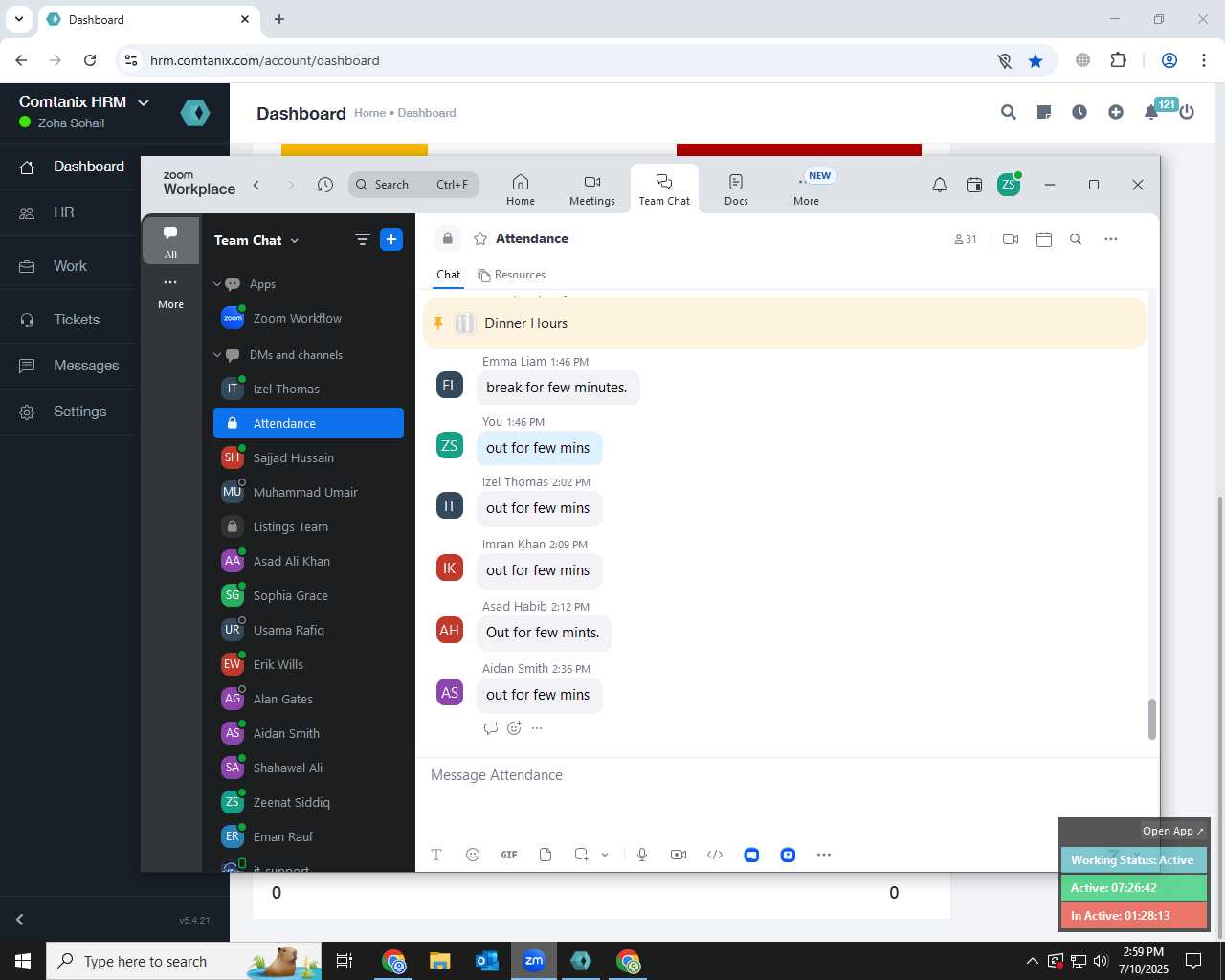Open the HRM dashboard search icon
1225x980 pixels.
tap(1009, 112)
